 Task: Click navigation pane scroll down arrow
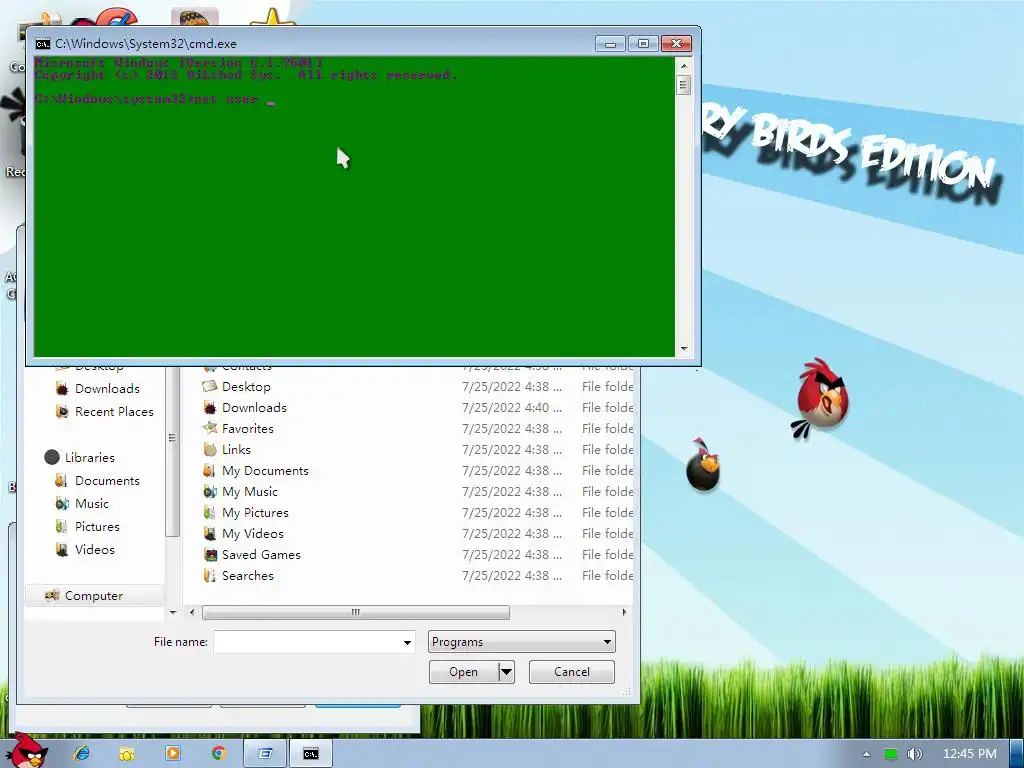(x=173, y=613)
